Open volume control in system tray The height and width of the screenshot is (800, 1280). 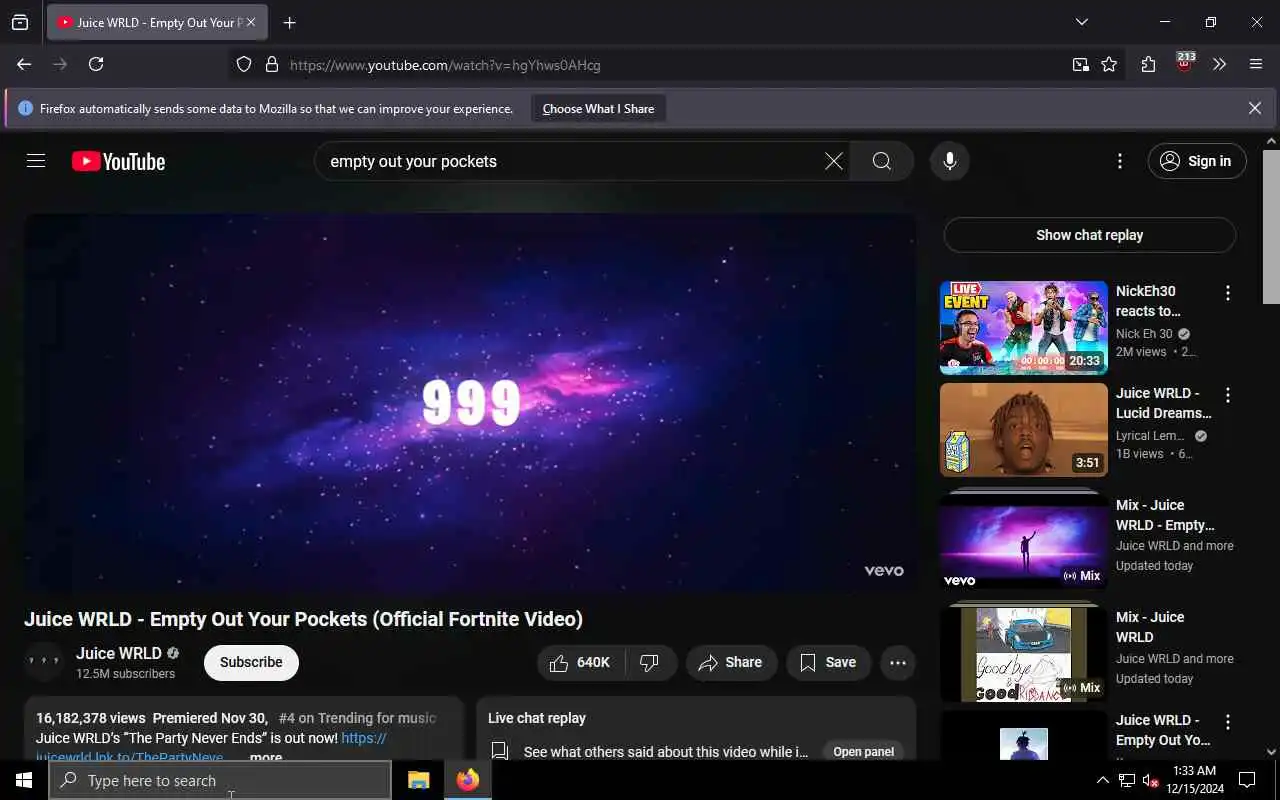tap(1151, 780)
